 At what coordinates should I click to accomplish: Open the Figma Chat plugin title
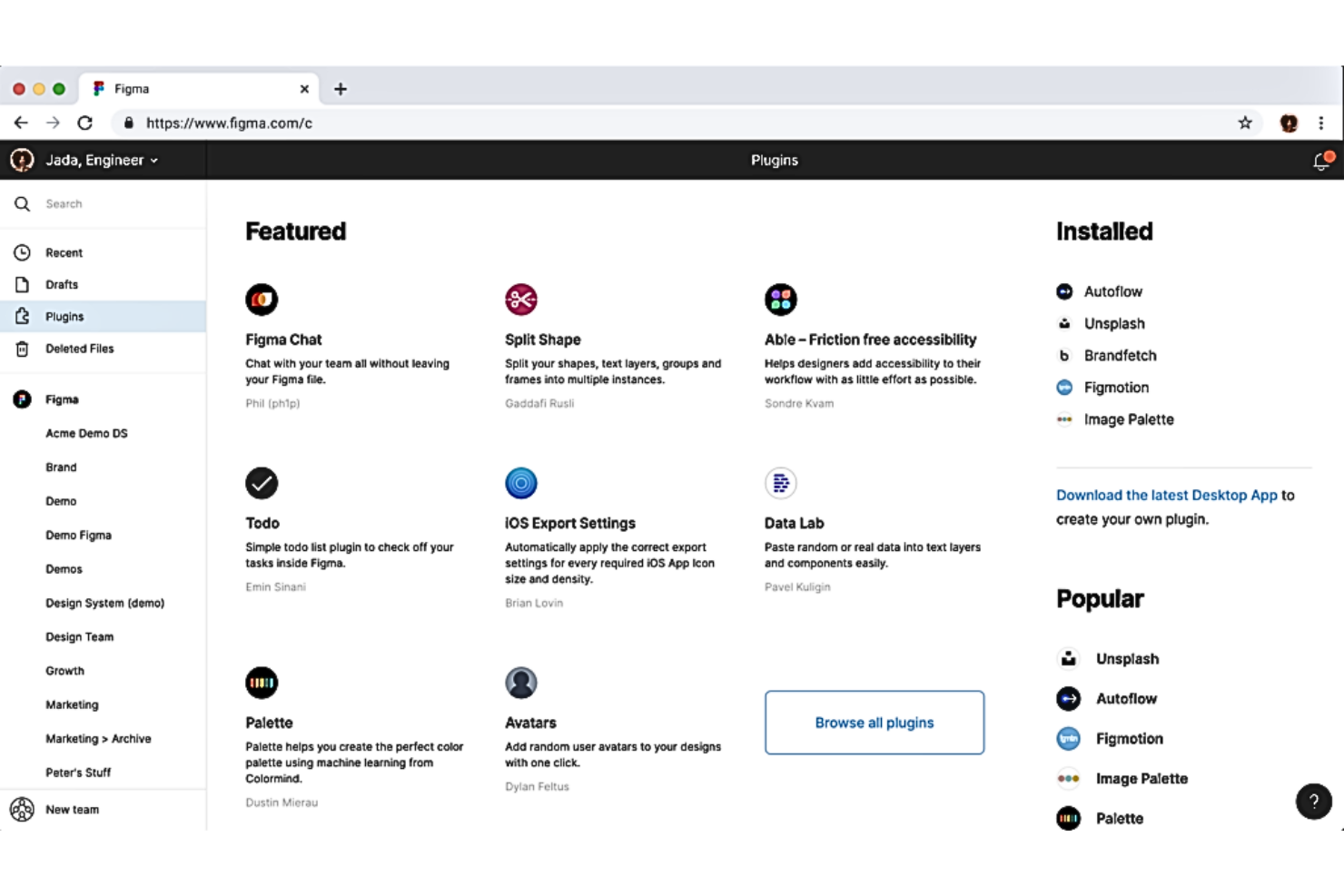(x=283, y=340)
